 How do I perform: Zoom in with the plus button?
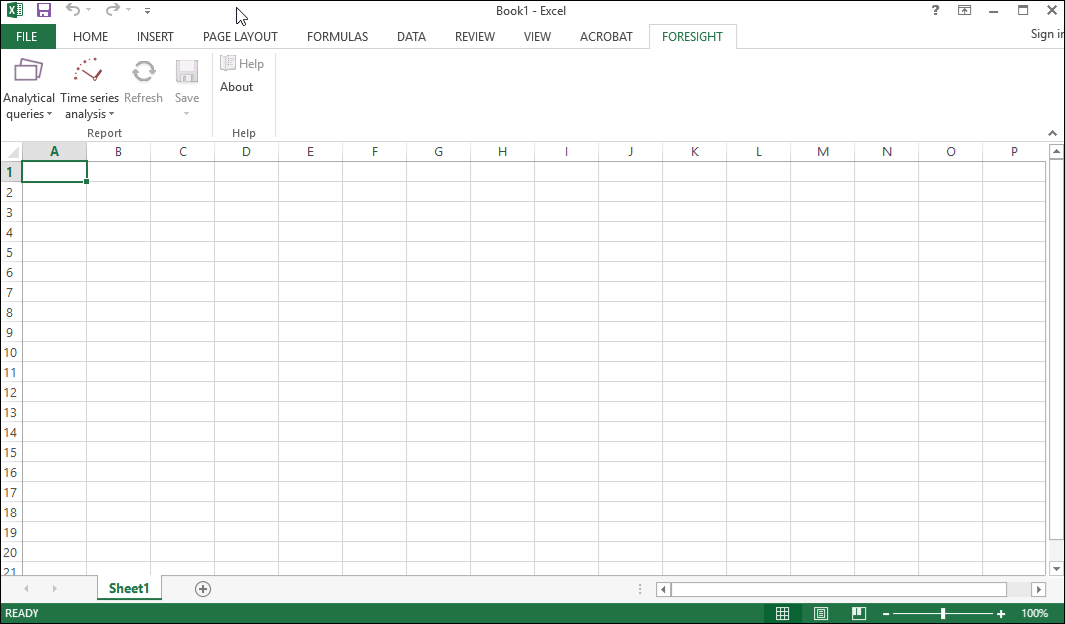[1001, 614]
